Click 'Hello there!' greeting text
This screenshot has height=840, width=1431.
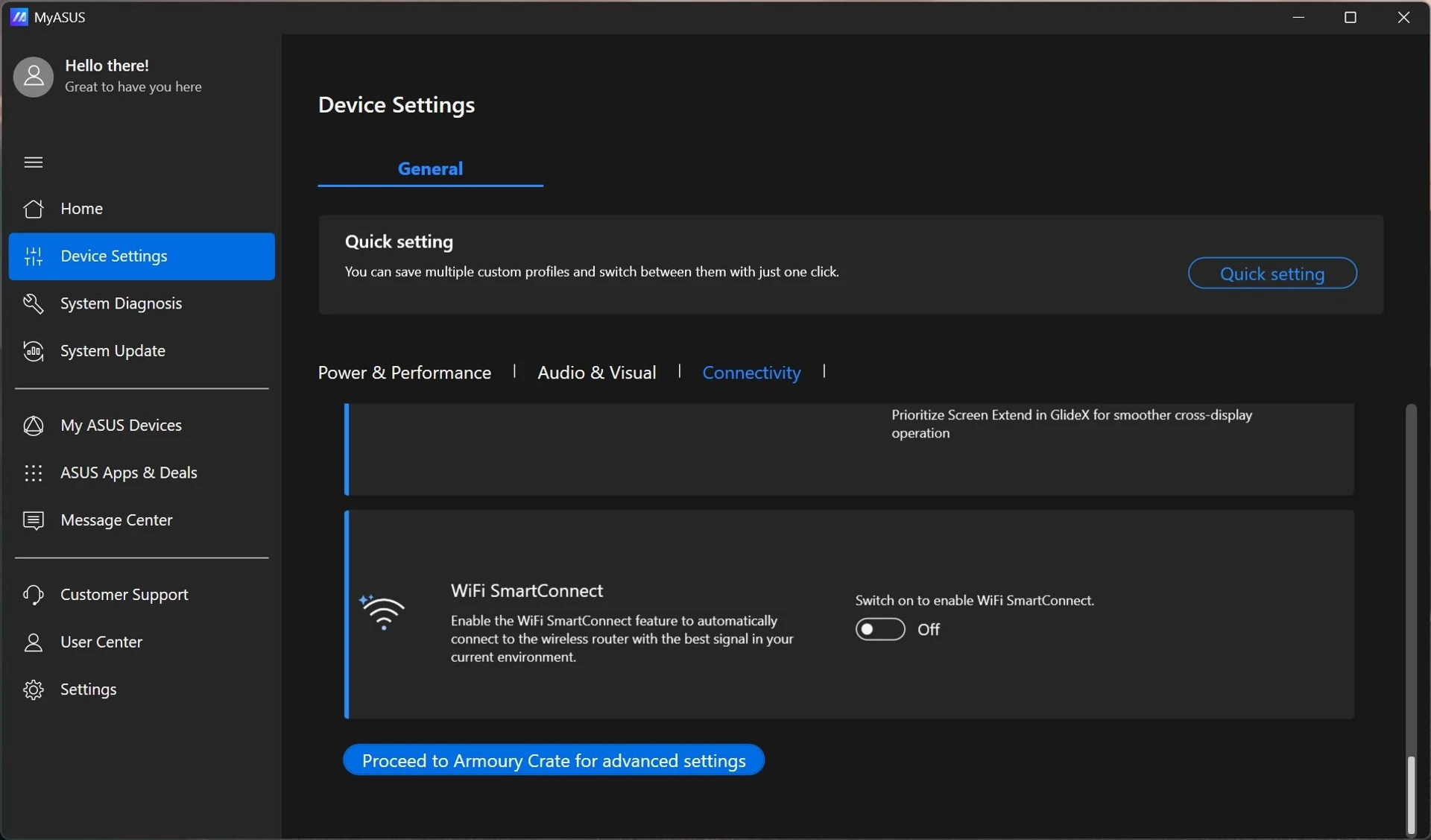[x=107, y=66]
